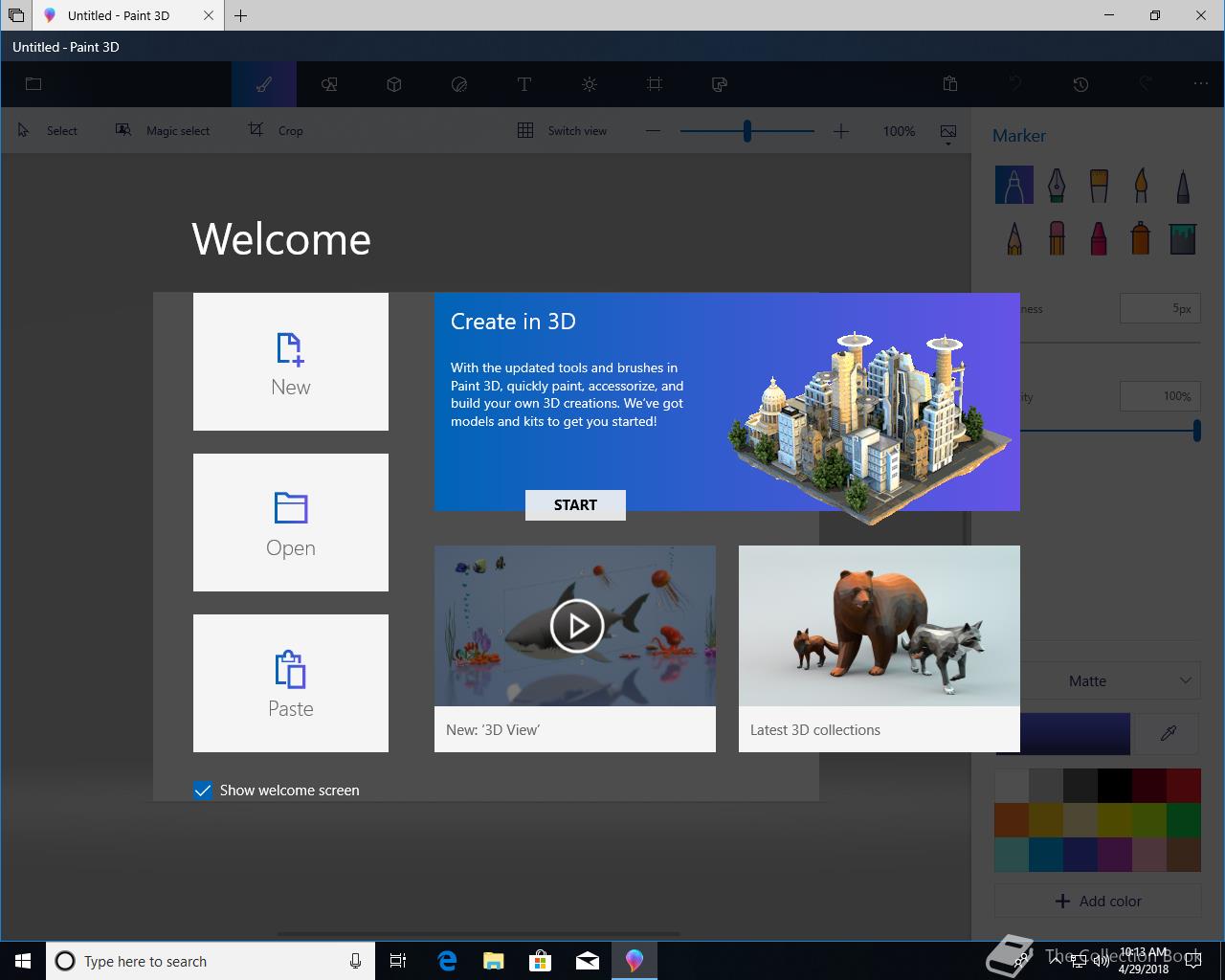Click the Undo arrow
This screenshot has height=980, width=1225.
click(1015, 84)
